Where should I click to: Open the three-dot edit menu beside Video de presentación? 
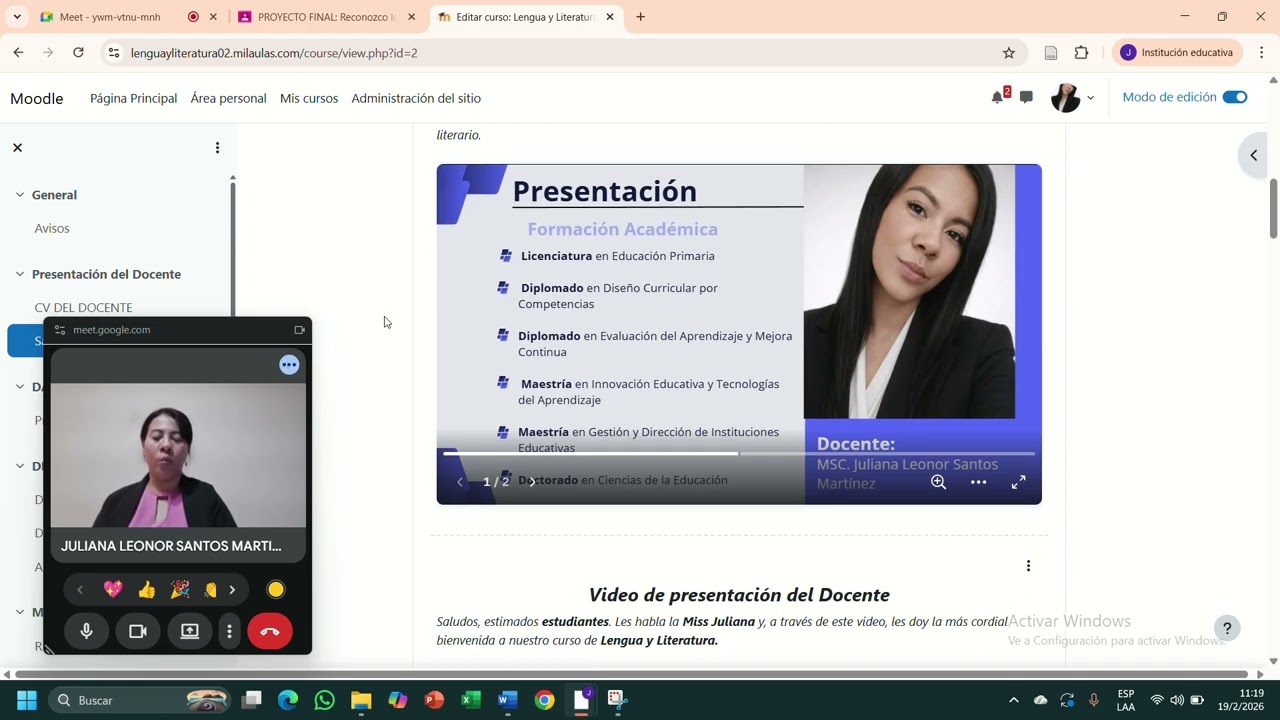(x=1028, y=566)
